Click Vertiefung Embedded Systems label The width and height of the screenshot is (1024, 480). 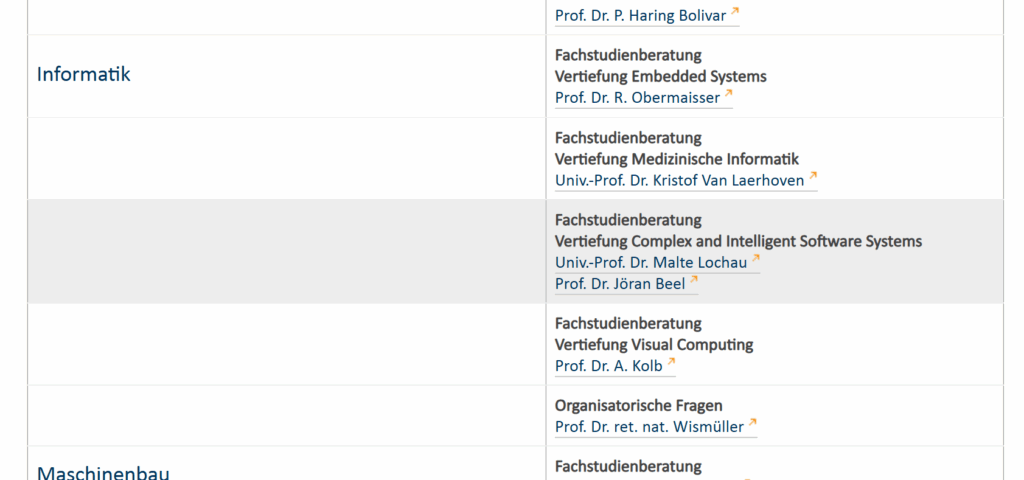tap(660, 76)
